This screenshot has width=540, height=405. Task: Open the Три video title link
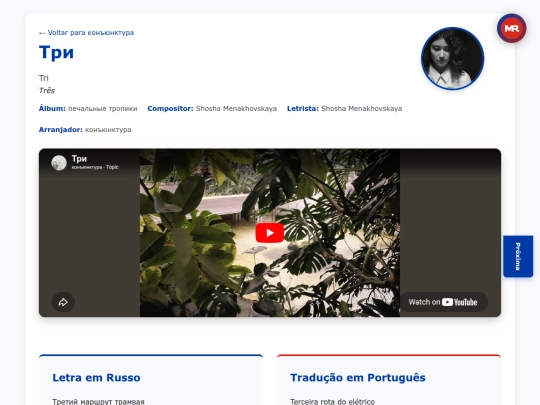click(79, 158)
